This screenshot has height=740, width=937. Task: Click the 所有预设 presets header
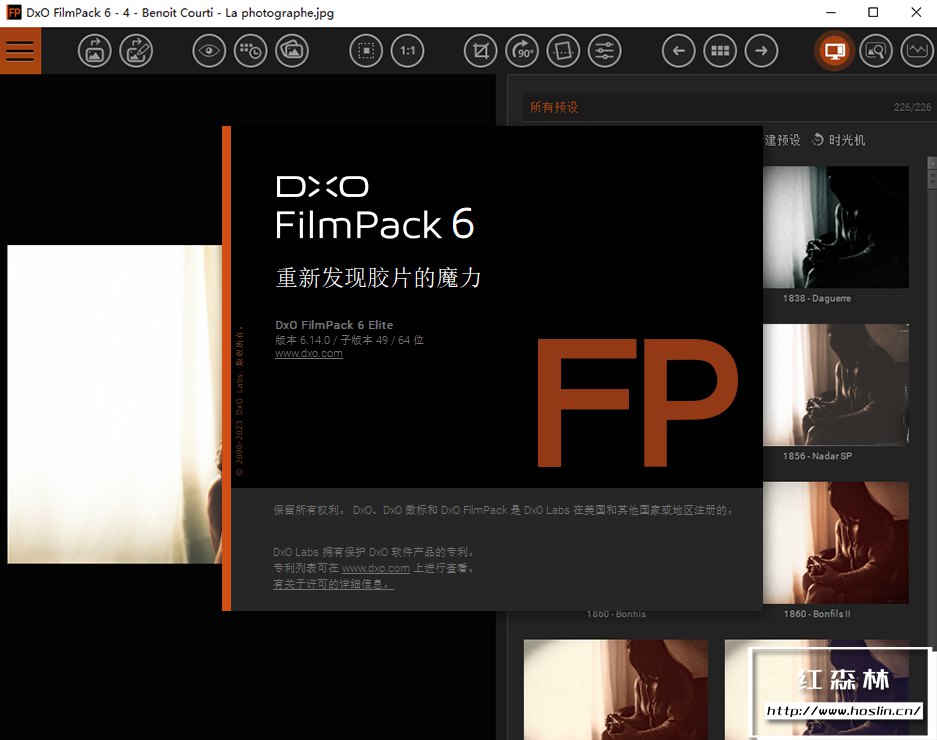tap(554, 108)
